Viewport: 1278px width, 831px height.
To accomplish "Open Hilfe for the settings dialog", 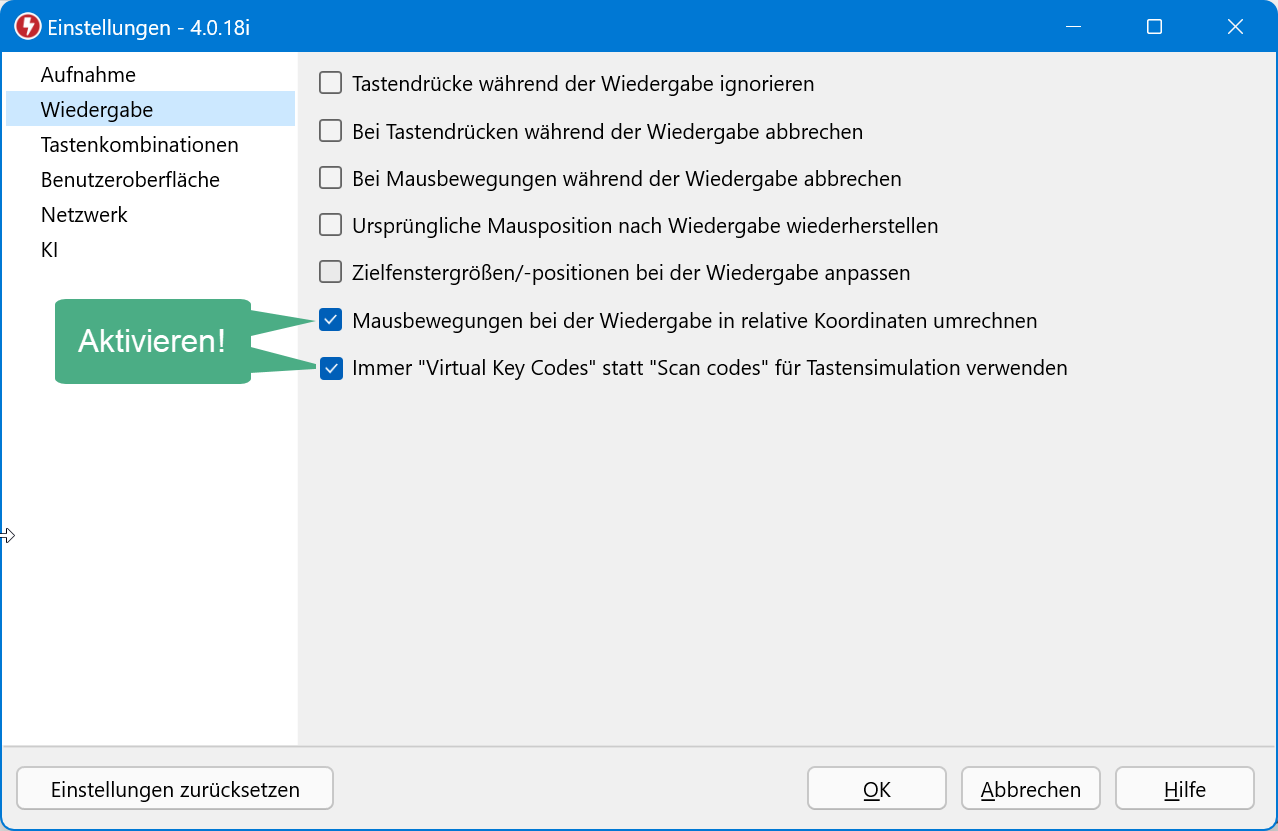I will (x=1184, y=789).
